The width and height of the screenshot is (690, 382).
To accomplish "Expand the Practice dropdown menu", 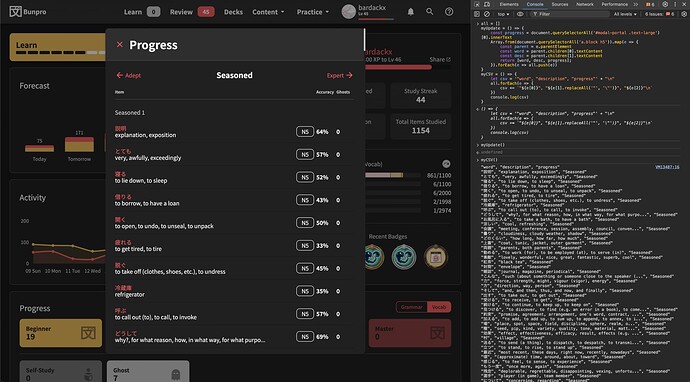I will pos(312,12).
